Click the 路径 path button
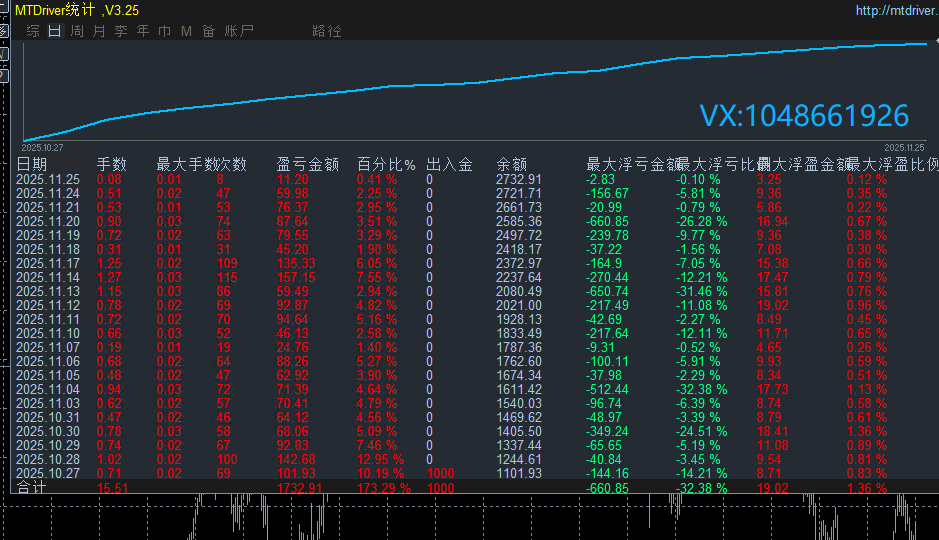 coord(327,31)
